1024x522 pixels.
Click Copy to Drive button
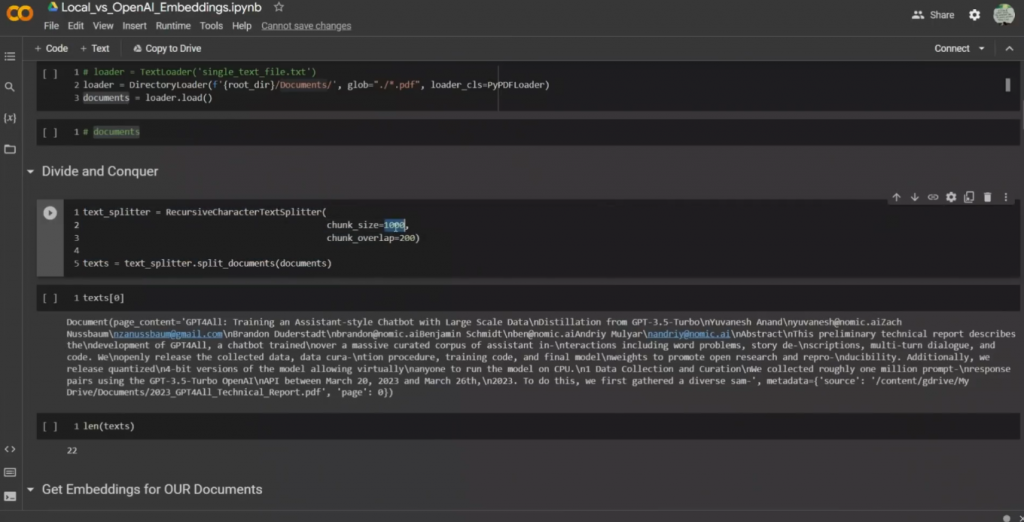click(x=167, y=48)
